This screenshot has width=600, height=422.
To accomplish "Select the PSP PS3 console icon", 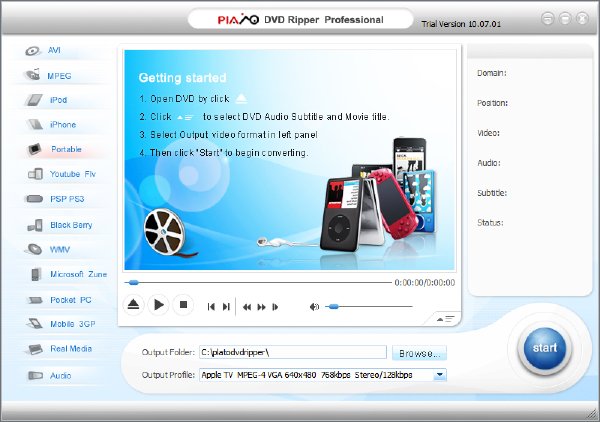I will pos(34,199).
